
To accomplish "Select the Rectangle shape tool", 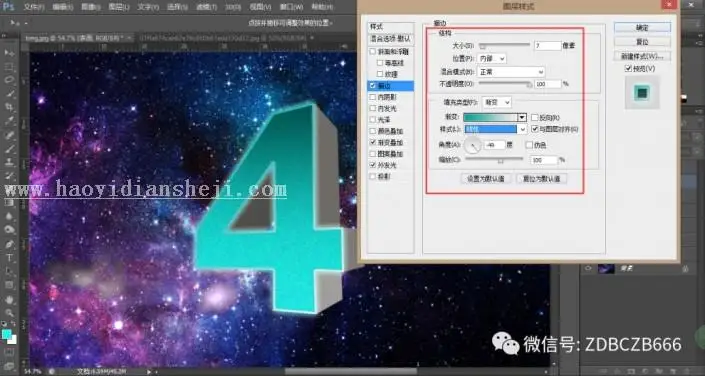I will point(9,285).
